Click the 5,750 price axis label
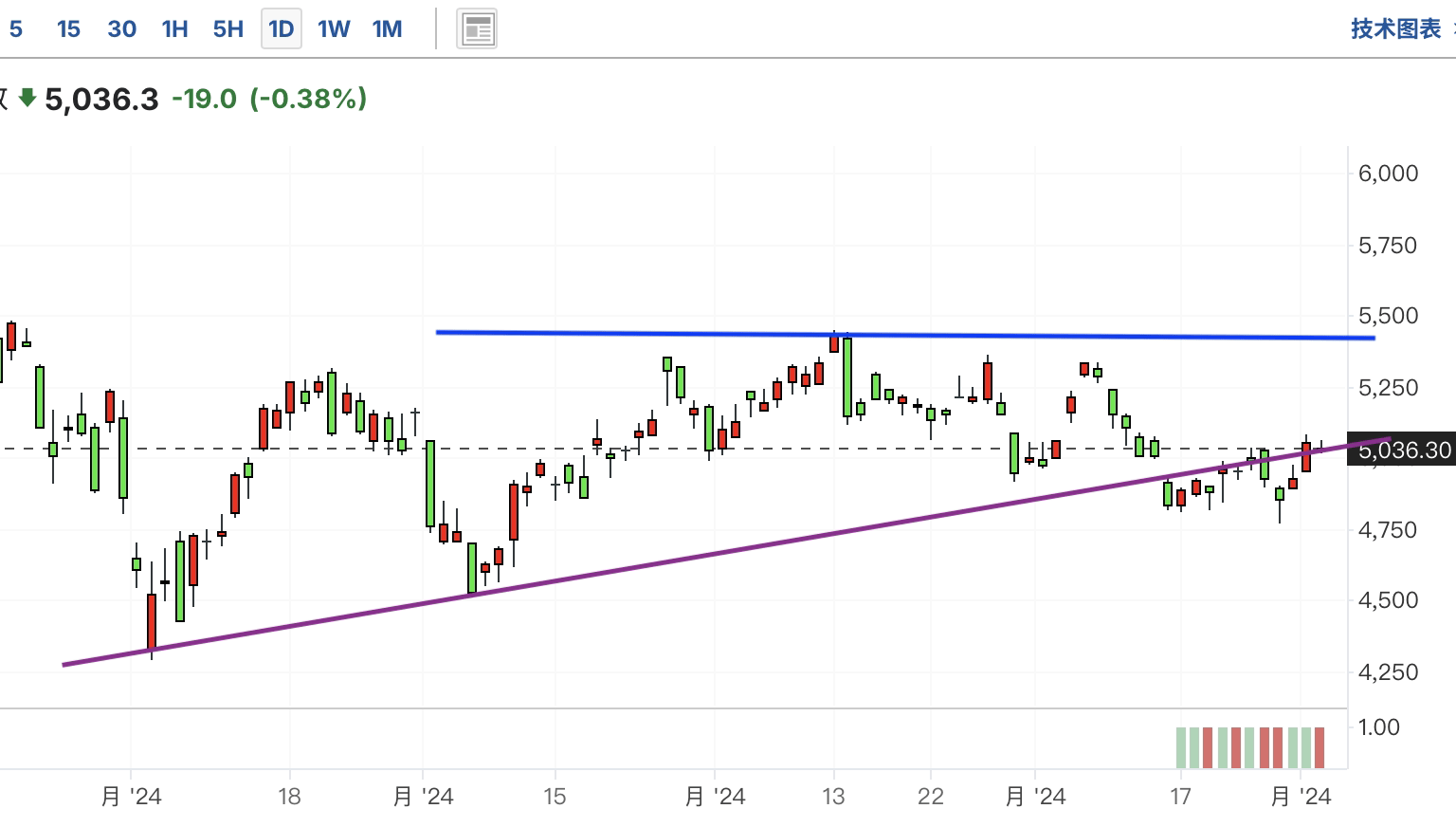This screenshot has width=1456, height=827. tap(1388, 246)
